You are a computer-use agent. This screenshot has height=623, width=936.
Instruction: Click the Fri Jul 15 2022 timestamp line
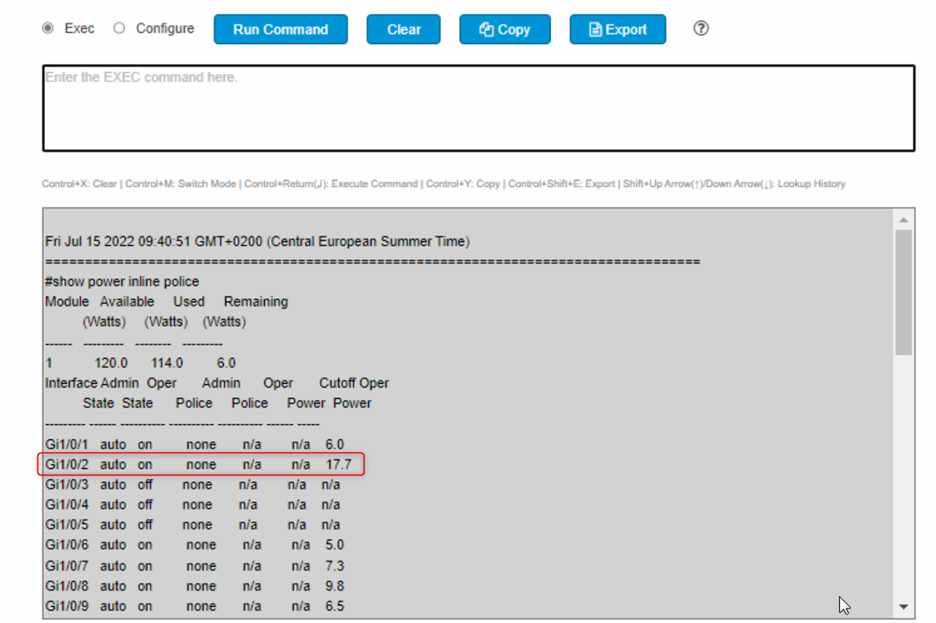point(257,241)
